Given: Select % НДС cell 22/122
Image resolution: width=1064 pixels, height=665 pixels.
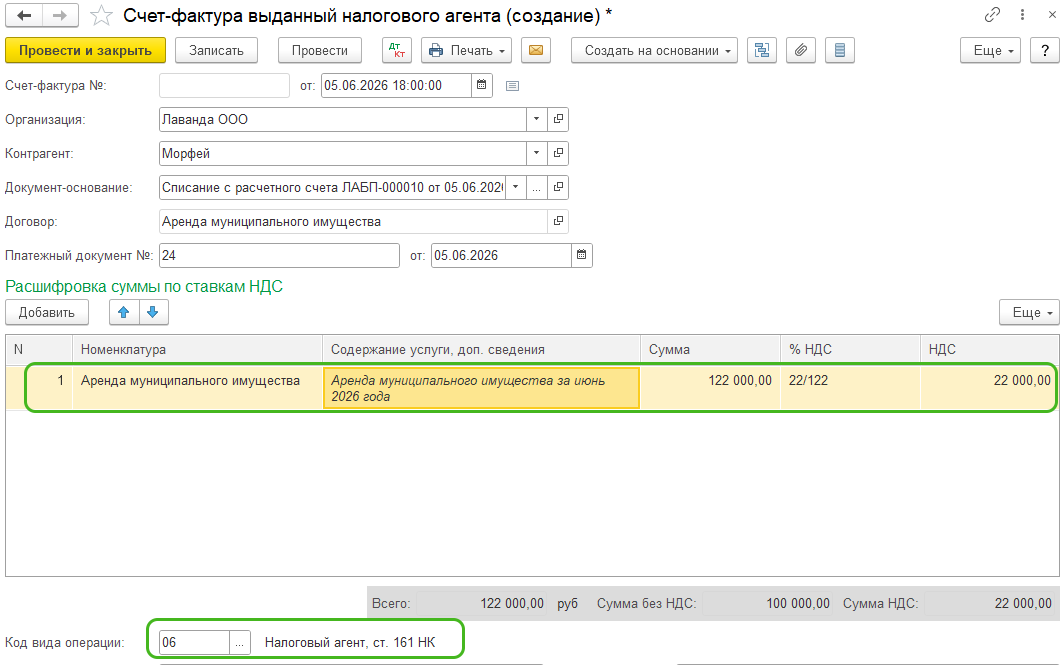Looking at the screenshot, I should tap(851, 387).
